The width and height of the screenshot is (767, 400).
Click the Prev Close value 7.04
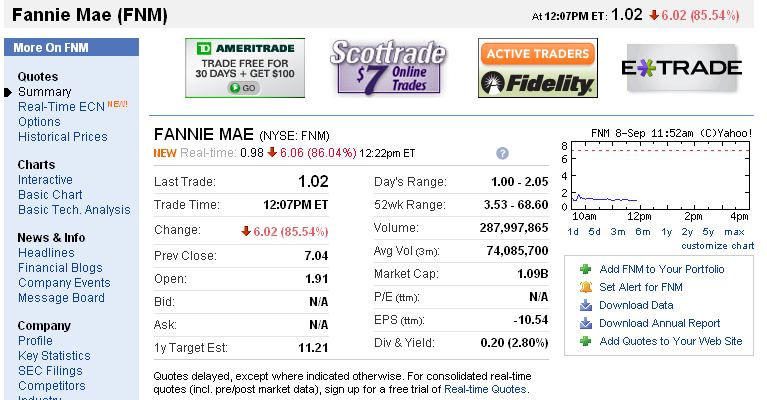(x=316, y=256)
